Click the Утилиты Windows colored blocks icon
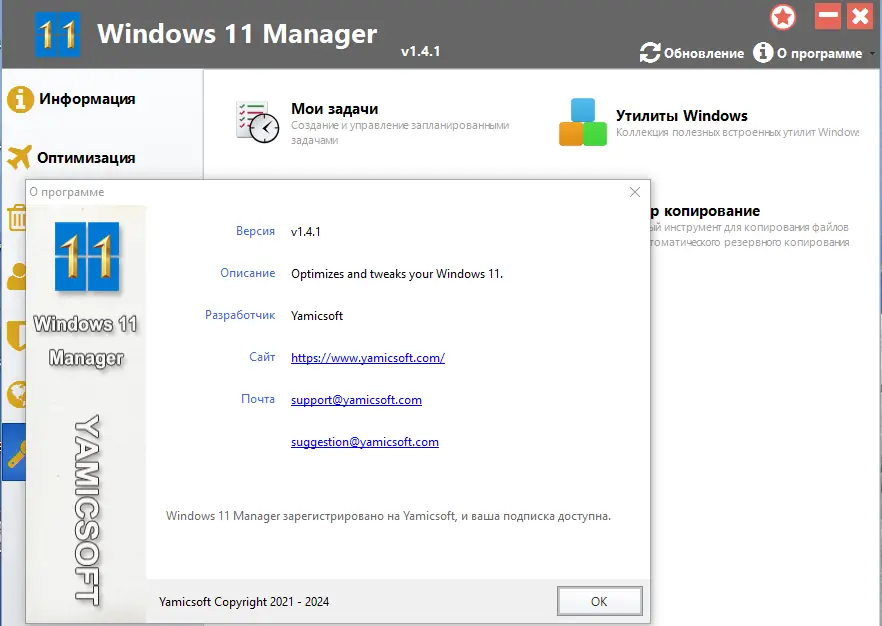 (x=583, y=122)
